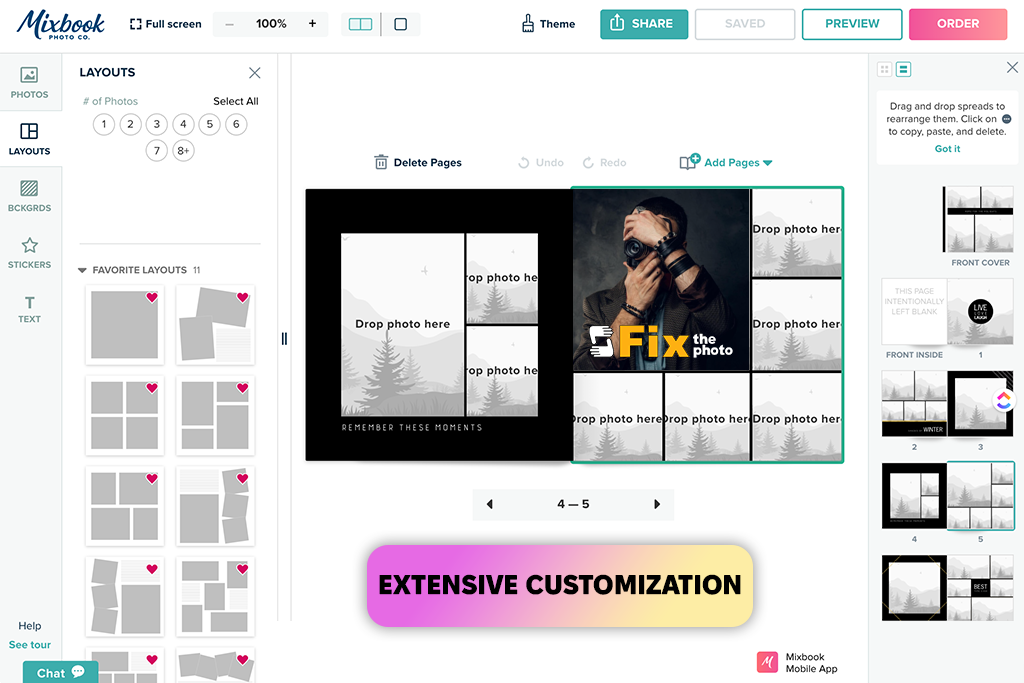Screen dimensions: 1024x683
Task: Switch to single page view
Action: coord(401,24)
